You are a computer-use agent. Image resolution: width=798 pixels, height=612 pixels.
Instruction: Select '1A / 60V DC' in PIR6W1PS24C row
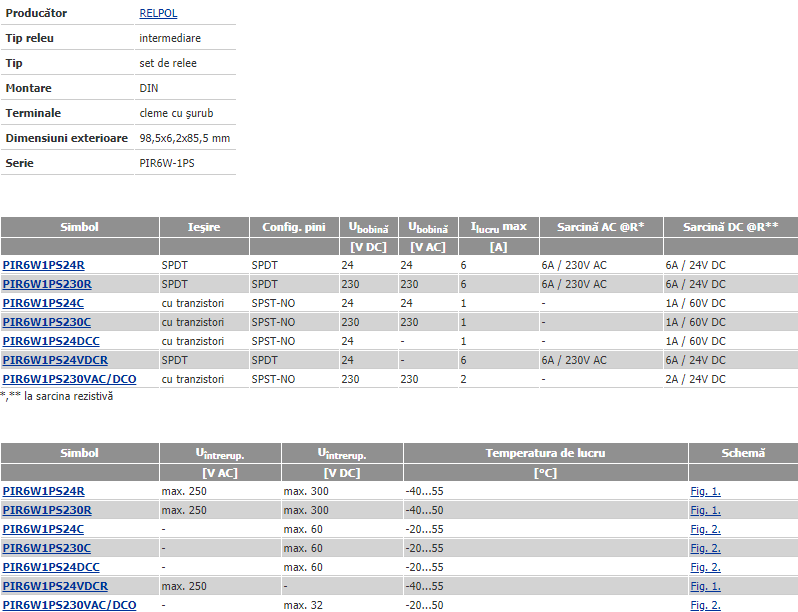click(x=696, y=303)
